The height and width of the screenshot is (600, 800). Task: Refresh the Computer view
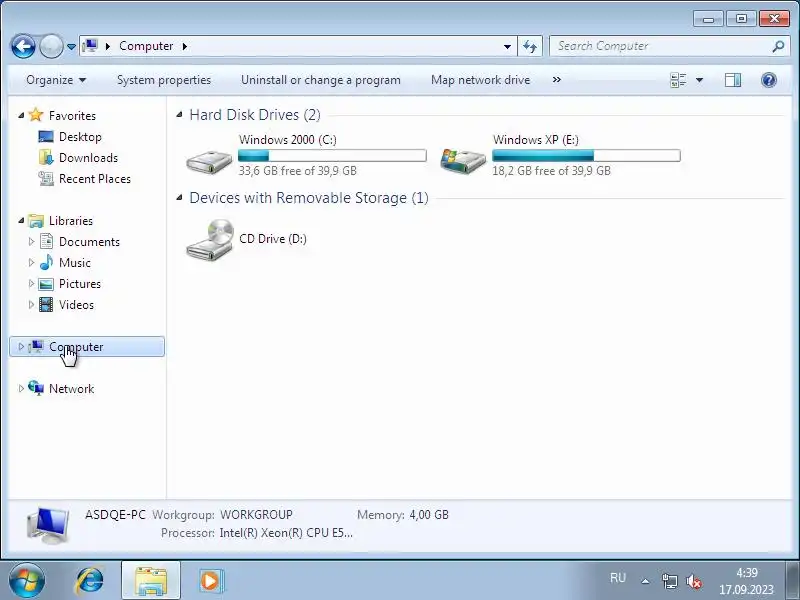tap(530, 46)
